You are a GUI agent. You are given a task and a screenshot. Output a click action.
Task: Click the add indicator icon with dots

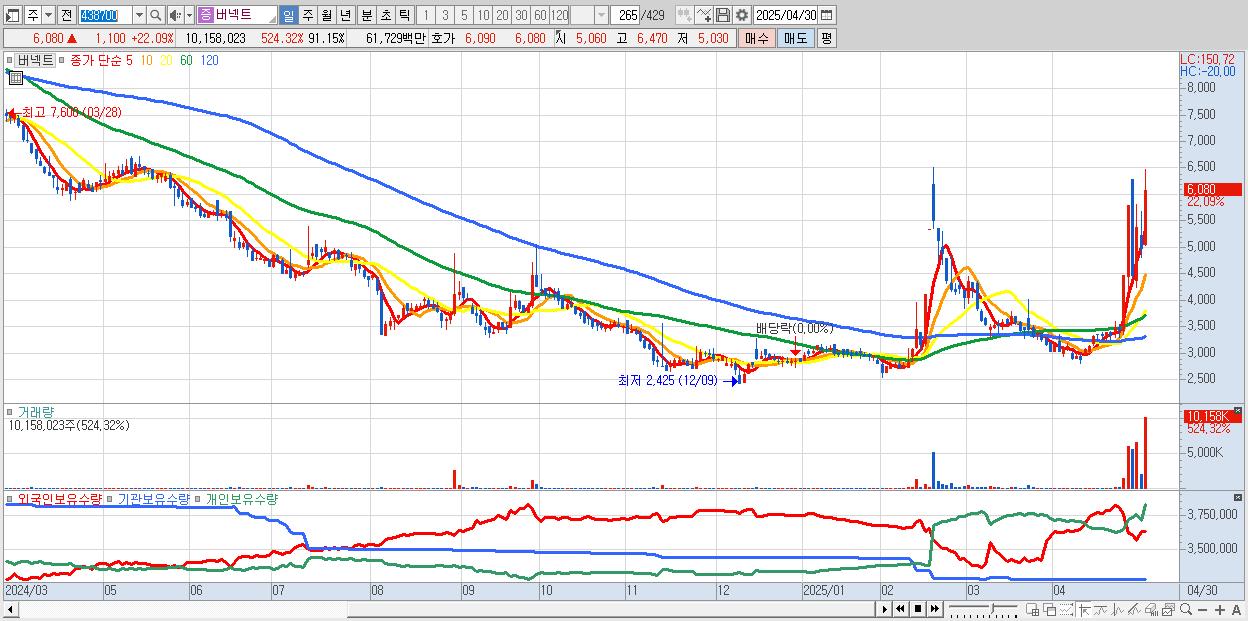click(685, 15)
